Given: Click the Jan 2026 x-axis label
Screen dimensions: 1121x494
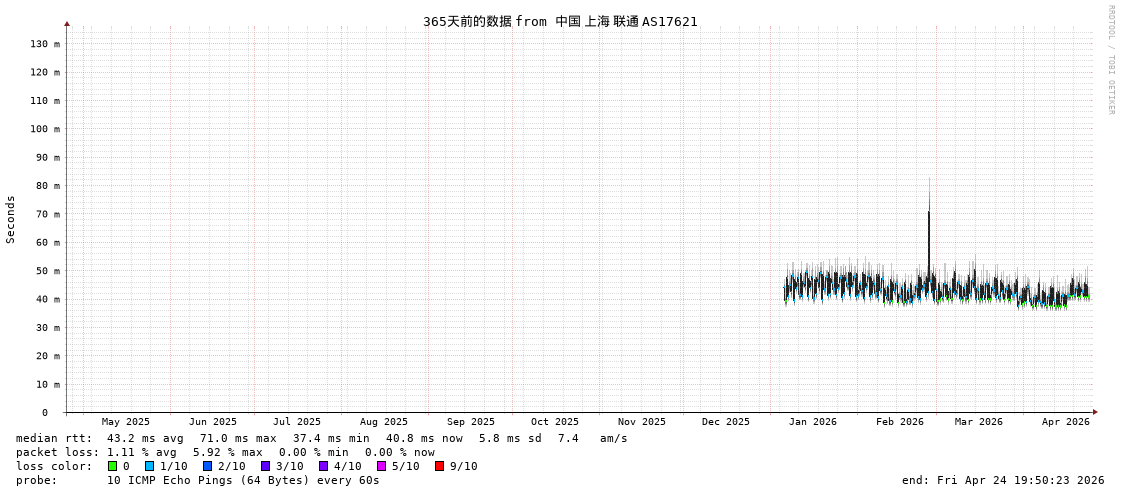Looking at the screenshot, I should click(x=812, y=422).
